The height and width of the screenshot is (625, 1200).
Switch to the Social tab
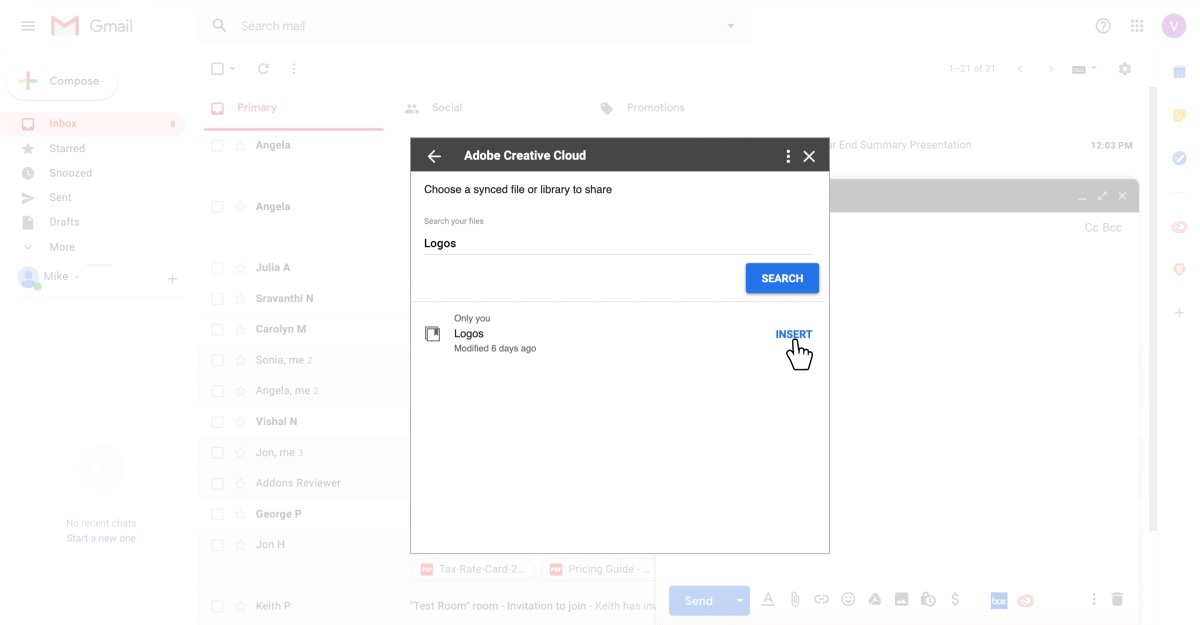click(x=446, y=108)
